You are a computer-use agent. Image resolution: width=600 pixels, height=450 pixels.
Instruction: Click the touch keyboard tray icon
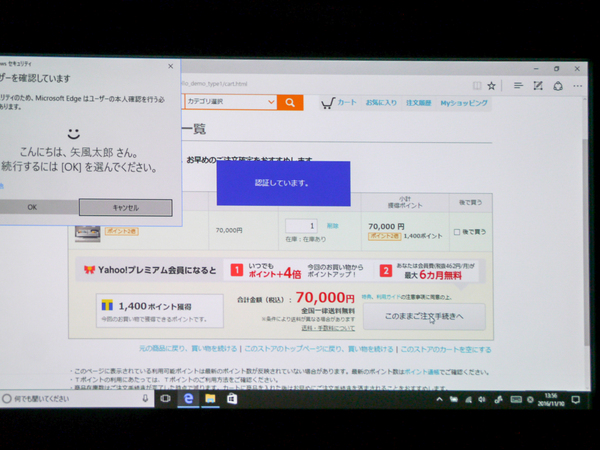tap(516, 400)
